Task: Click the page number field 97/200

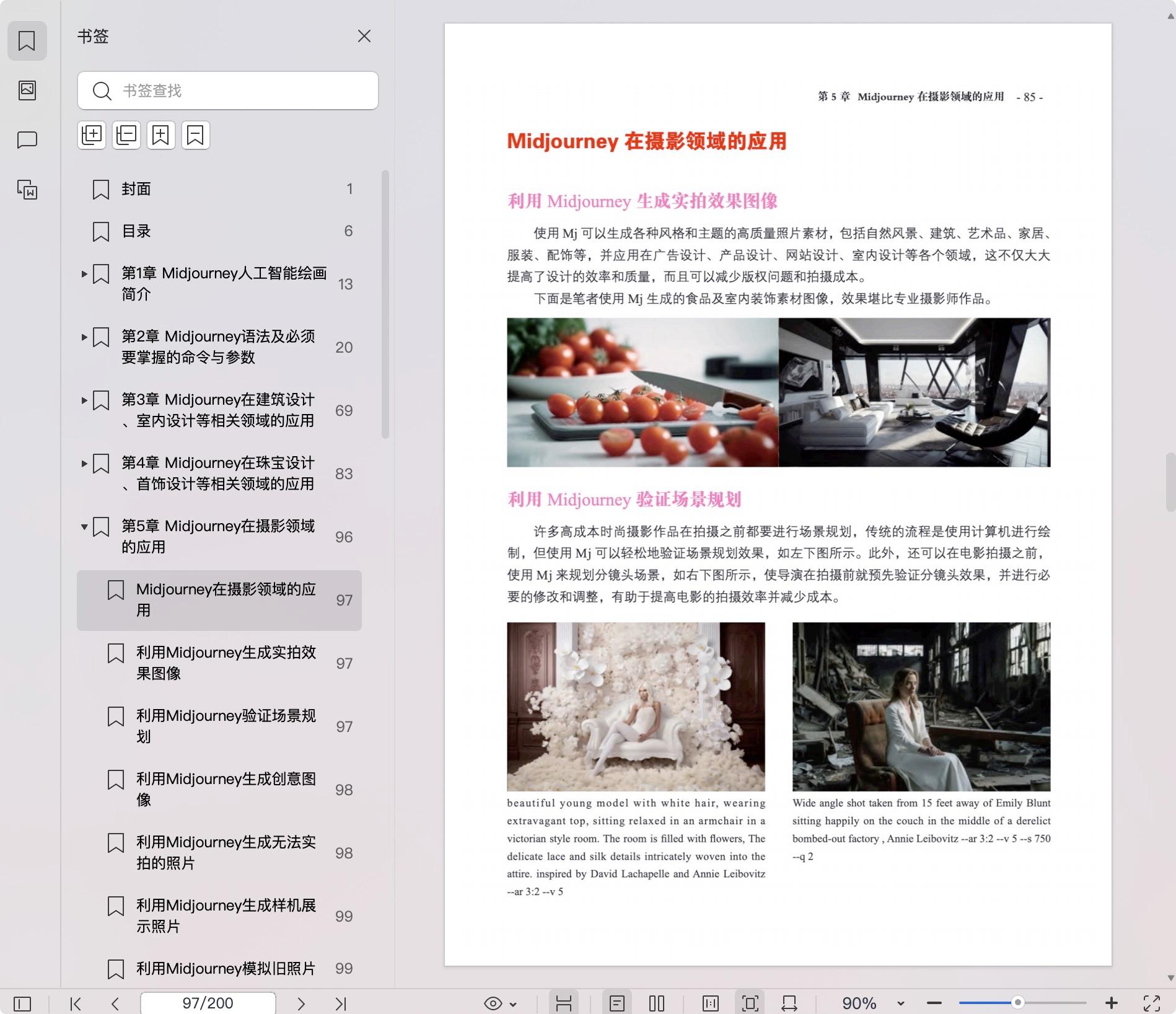Action: click(x=208, y=1003)
